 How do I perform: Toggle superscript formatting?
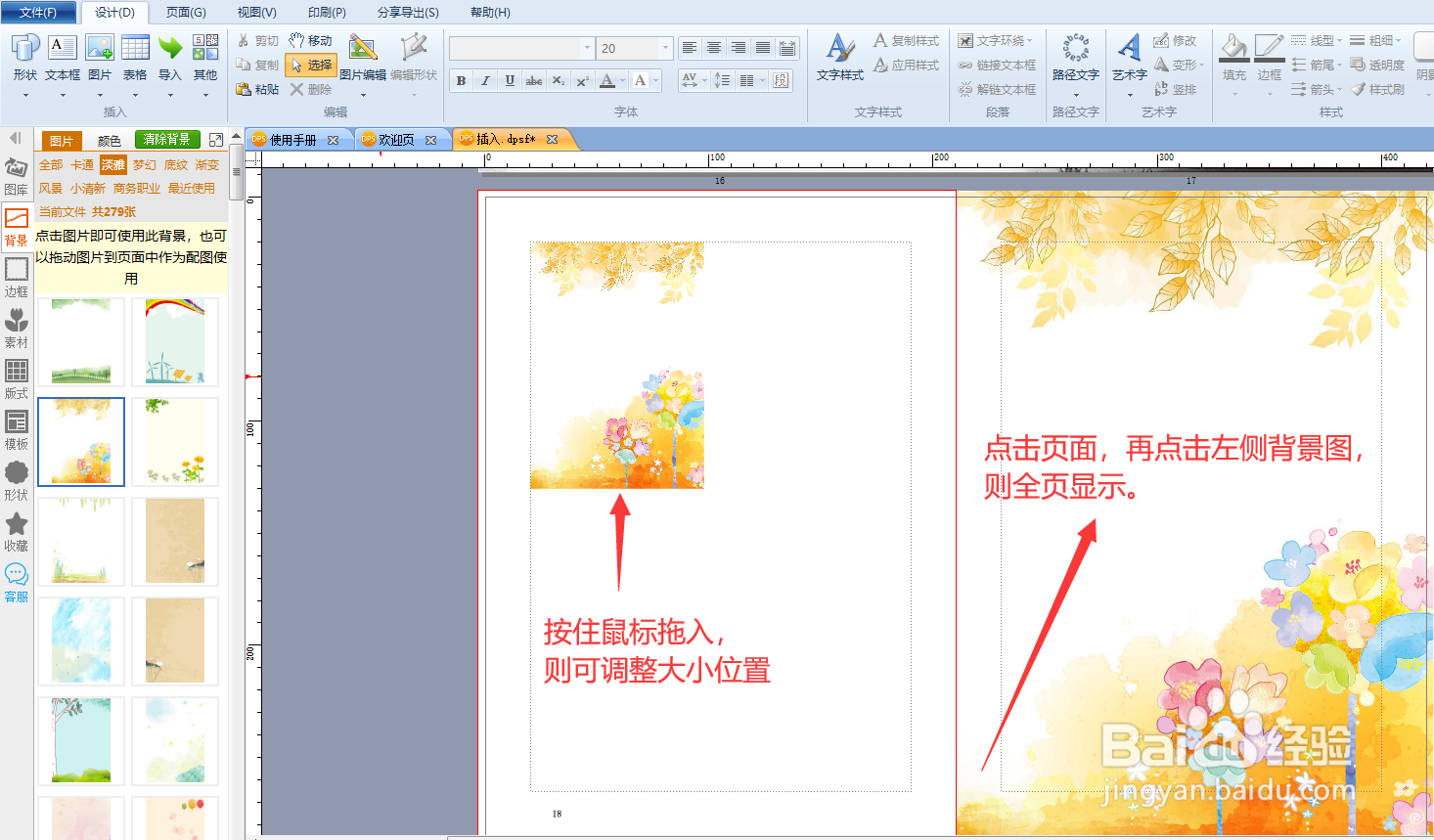pyautogui.click(x=582, y=80)
